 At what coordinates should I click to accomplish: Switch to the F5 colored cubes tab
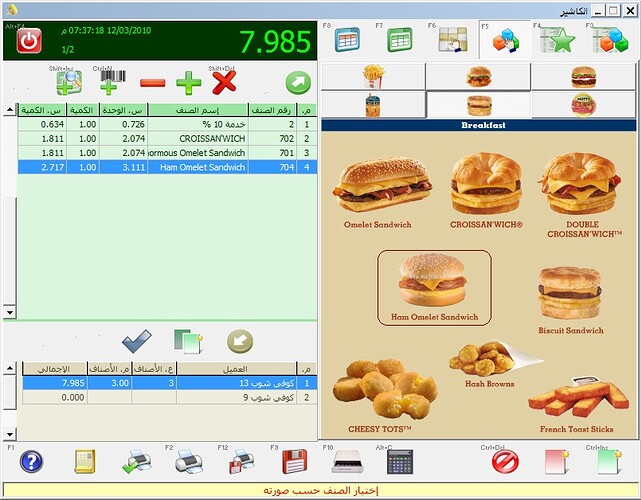pos(505,40)
